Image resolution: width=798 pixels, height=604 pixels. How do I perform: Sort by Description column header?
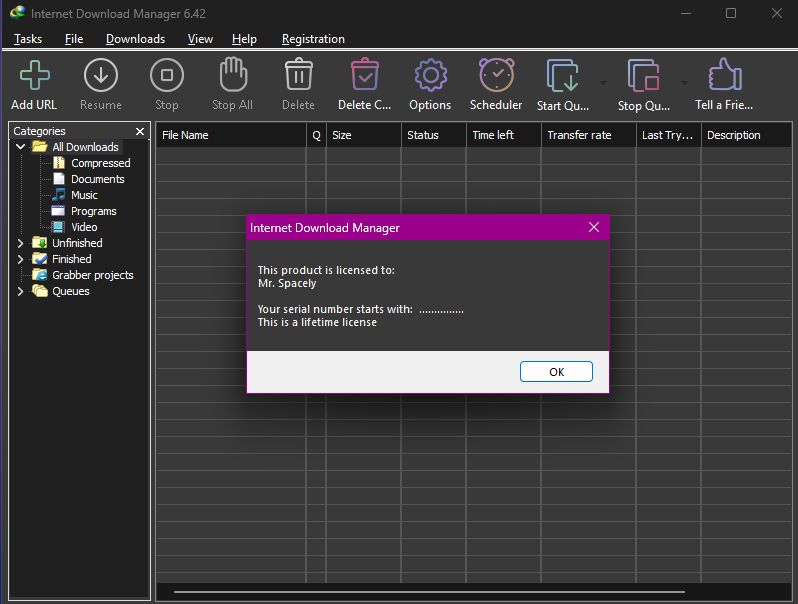747,135
